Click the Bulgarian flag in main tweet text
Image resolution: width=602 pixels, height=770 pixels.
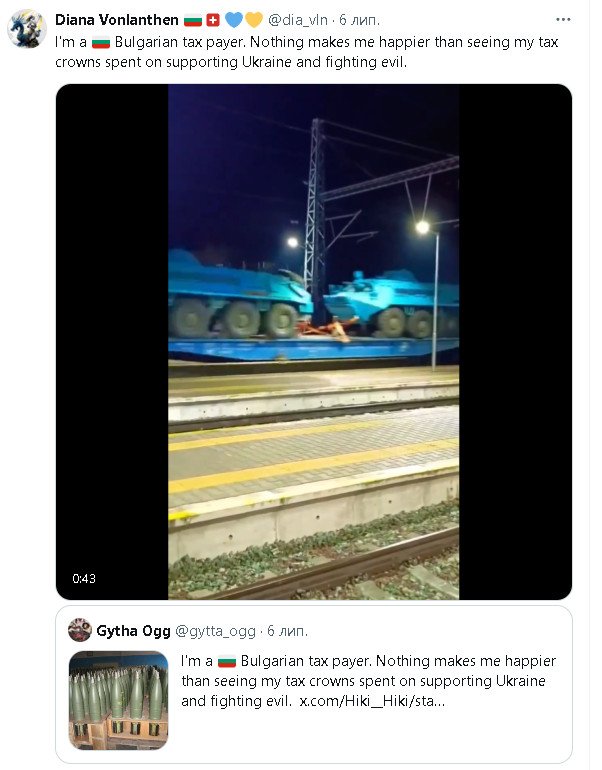[x=100, y=42]
